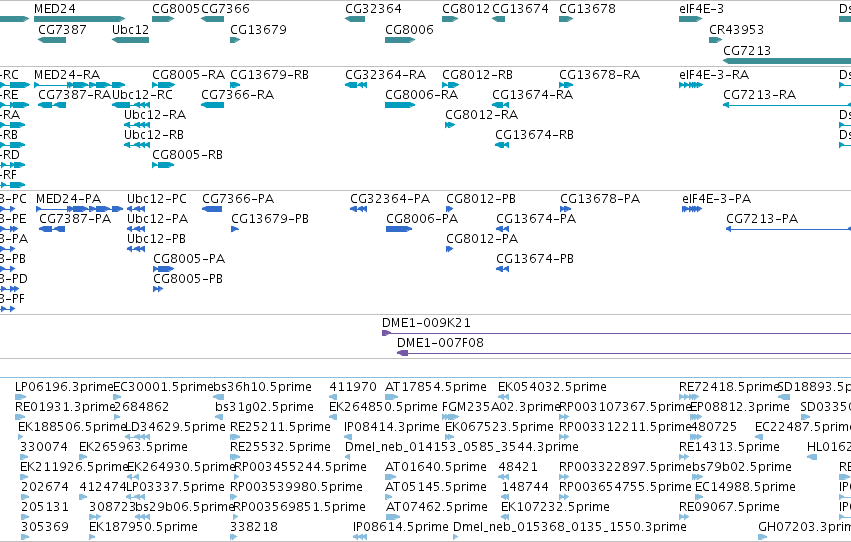Select the CG13674-RB transcript glyph
Image resolution: width=851 pixels, height=542 pixels.
point(502,145)
